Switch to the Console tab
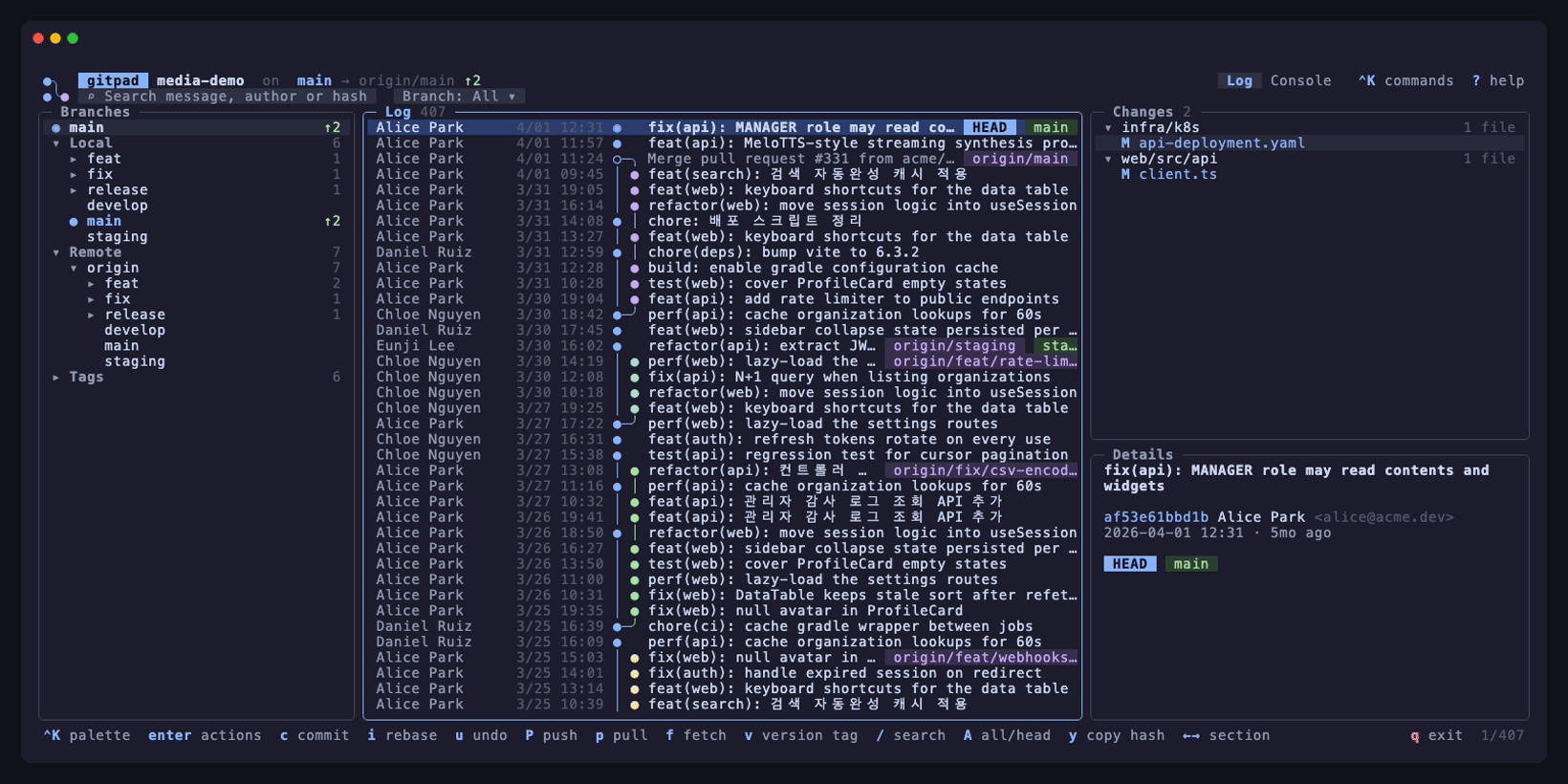The width and height of the screenshot is (1568, 784). point(1300,81)
